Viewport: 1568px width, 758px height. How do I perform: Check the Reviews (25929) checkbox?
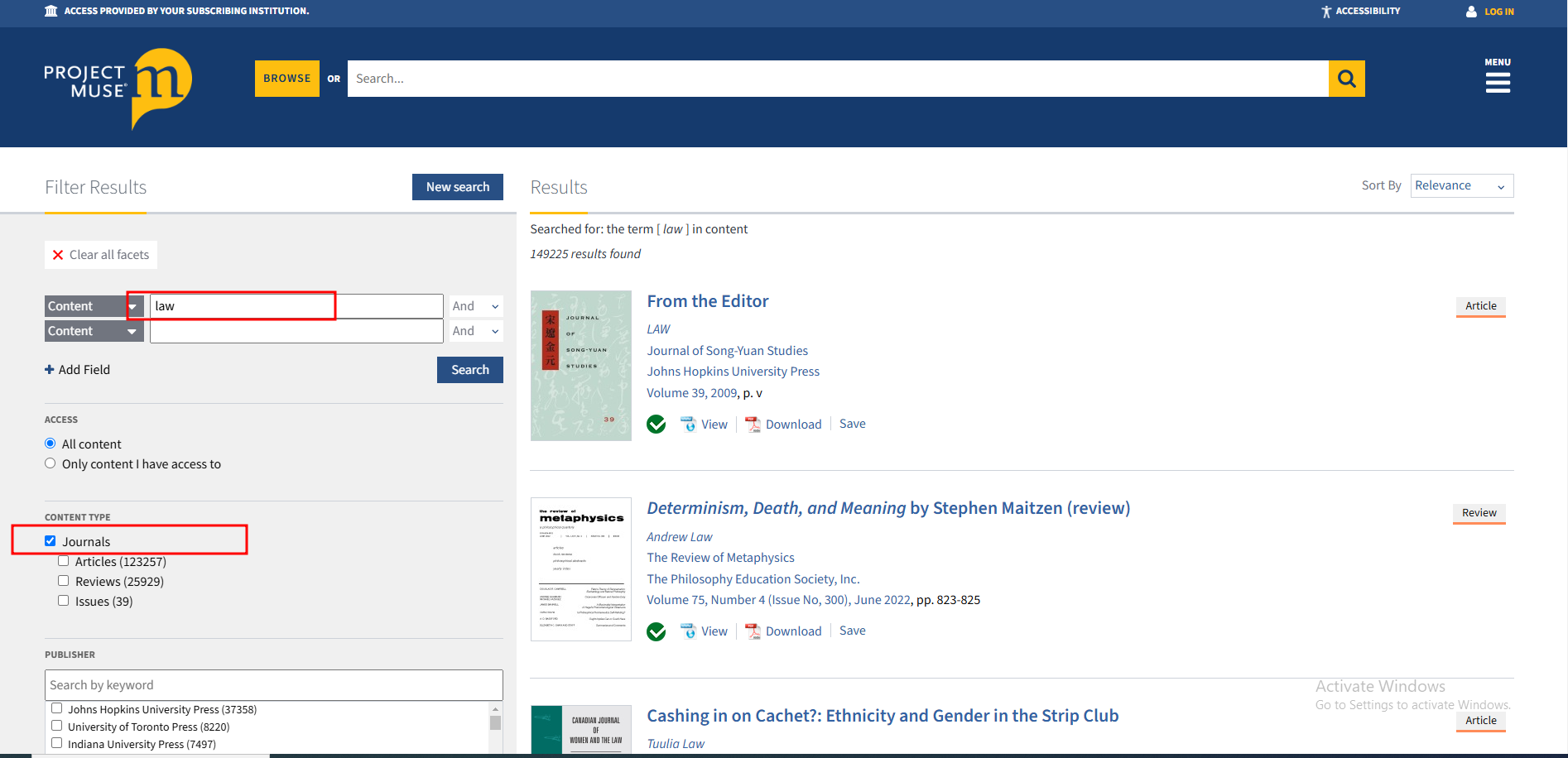[x=64, y=581]
